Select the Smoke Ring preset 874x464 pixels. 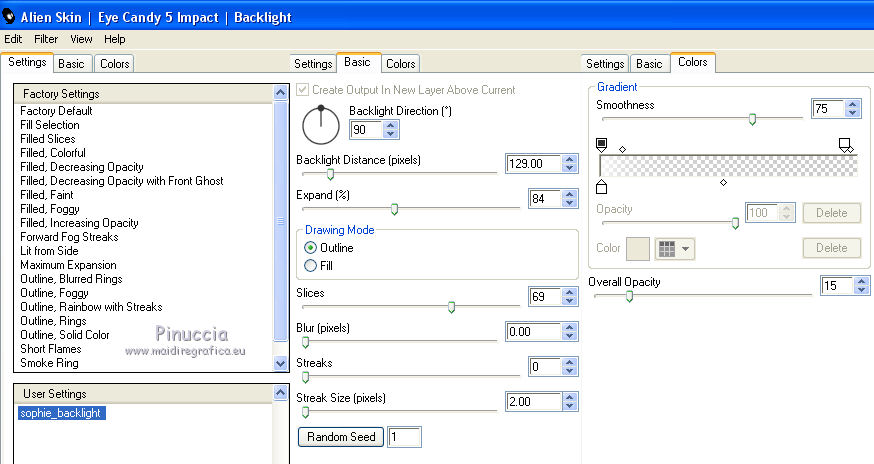coord(49,362)
